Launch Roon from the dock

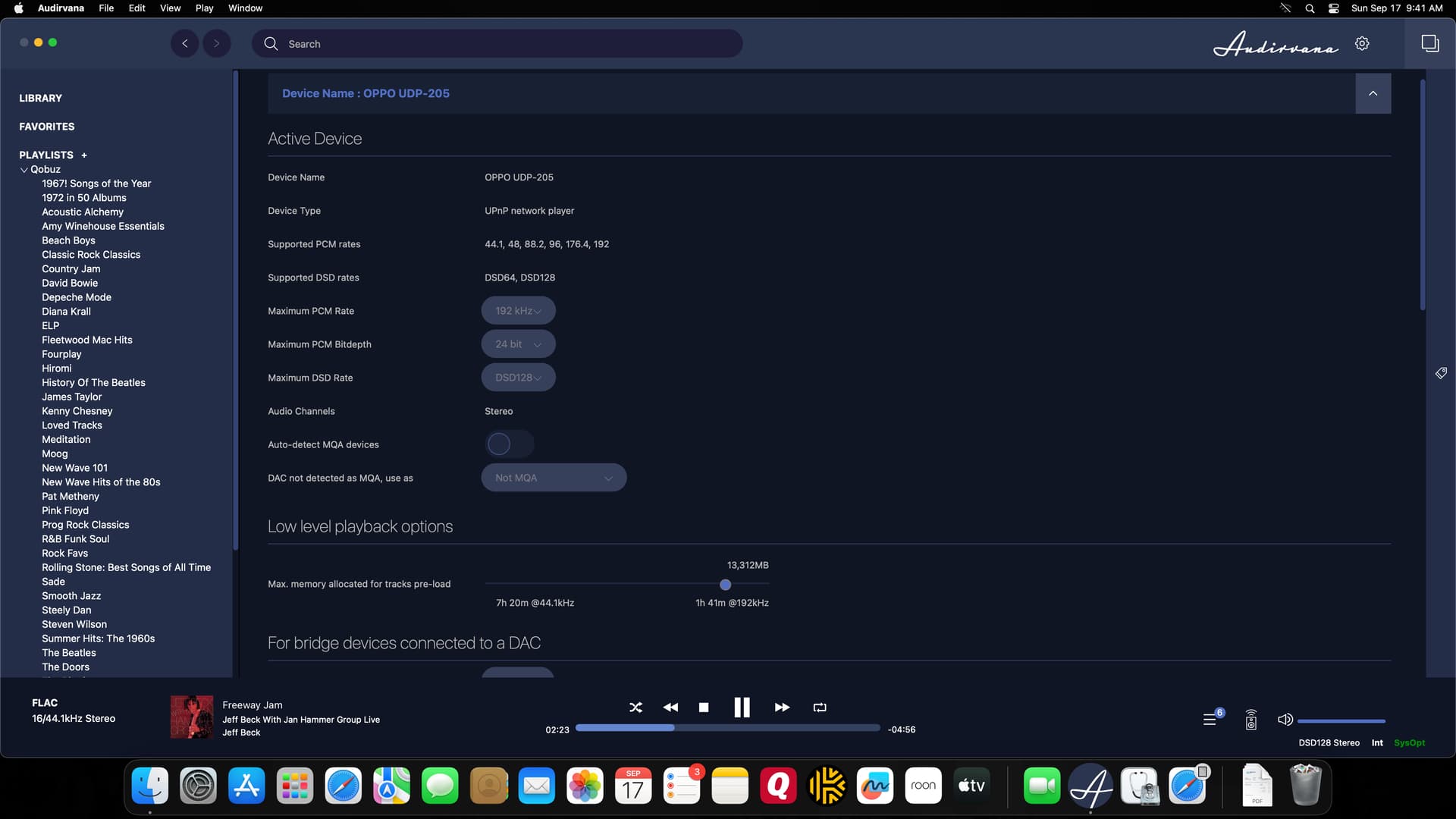[x=923, y=786]
